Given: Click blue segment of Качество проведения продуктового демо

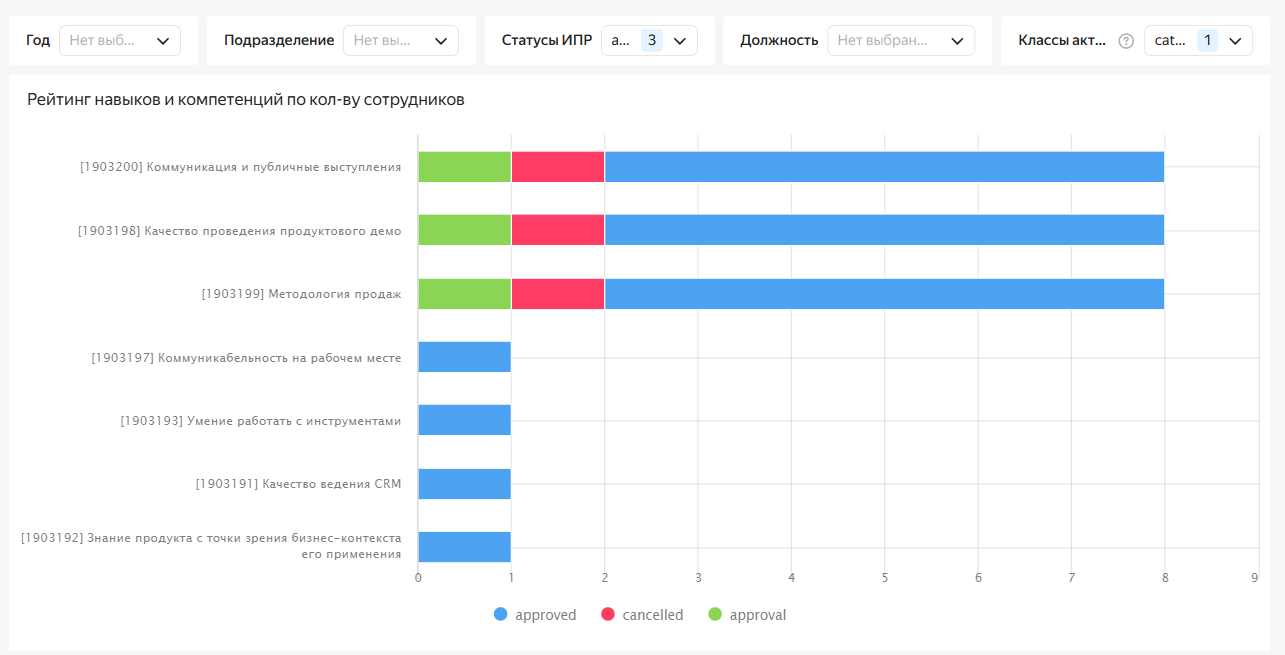Looking at the screenshot, I should (x=883, y=230).
